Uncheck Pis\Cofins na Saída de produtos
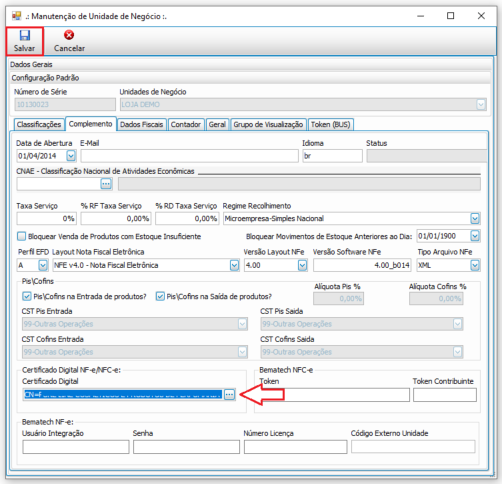 click(160, 296)
